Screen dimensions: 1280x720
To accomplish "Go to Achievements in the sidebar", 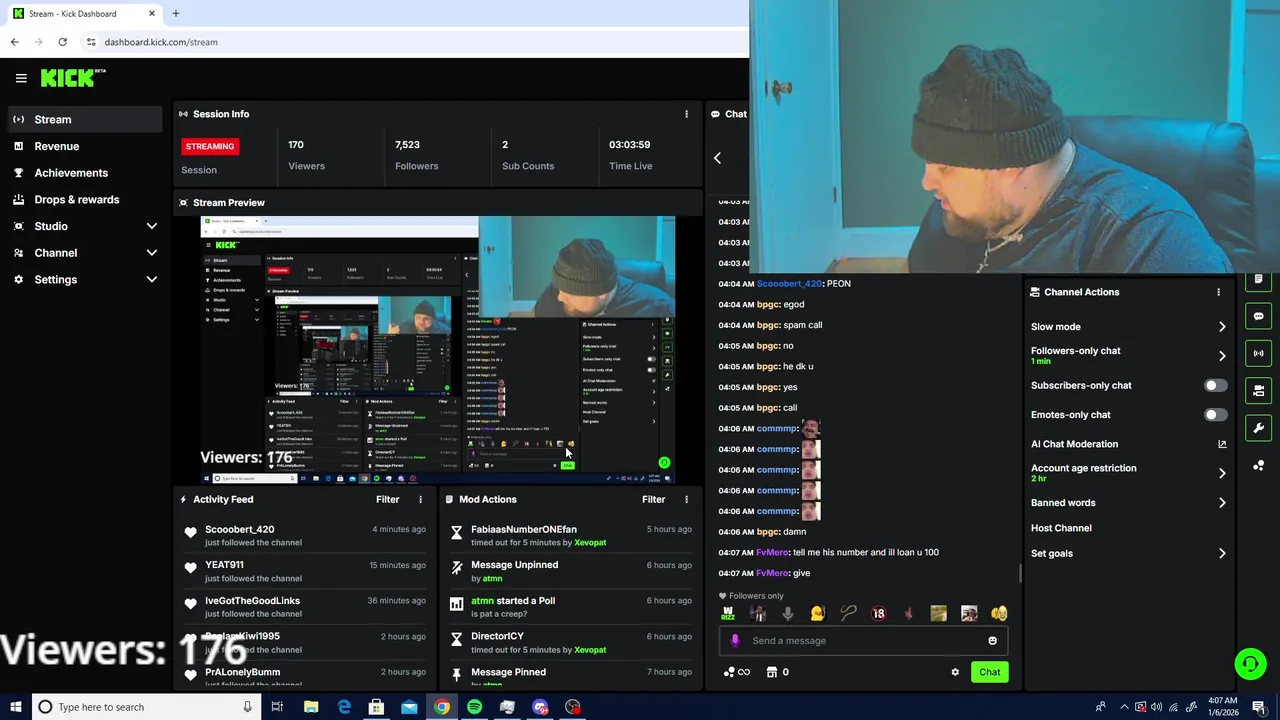I will [84, 173].
